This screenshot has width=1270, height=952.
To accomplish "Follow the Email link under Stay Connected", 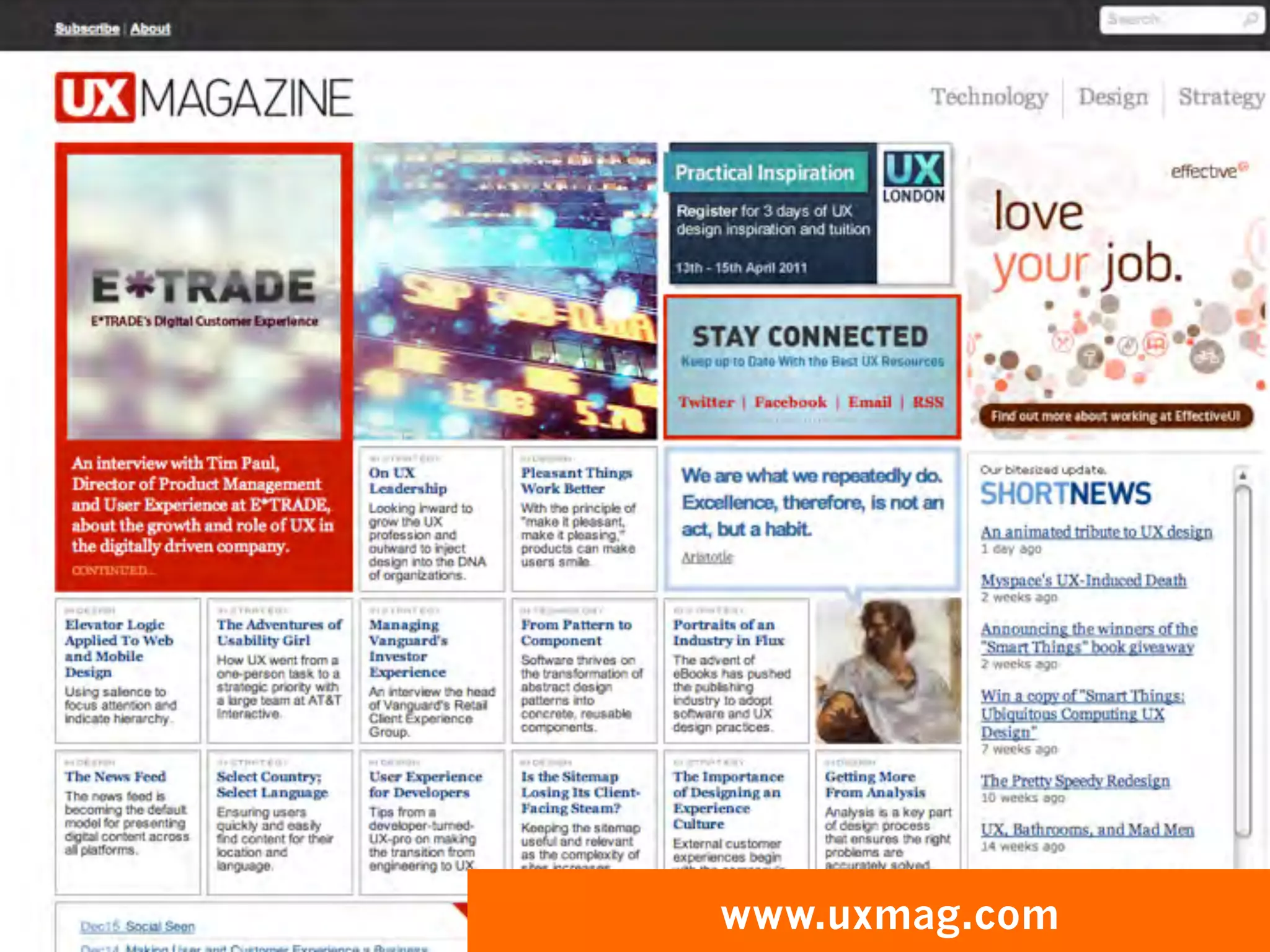I will click(869, 402).
